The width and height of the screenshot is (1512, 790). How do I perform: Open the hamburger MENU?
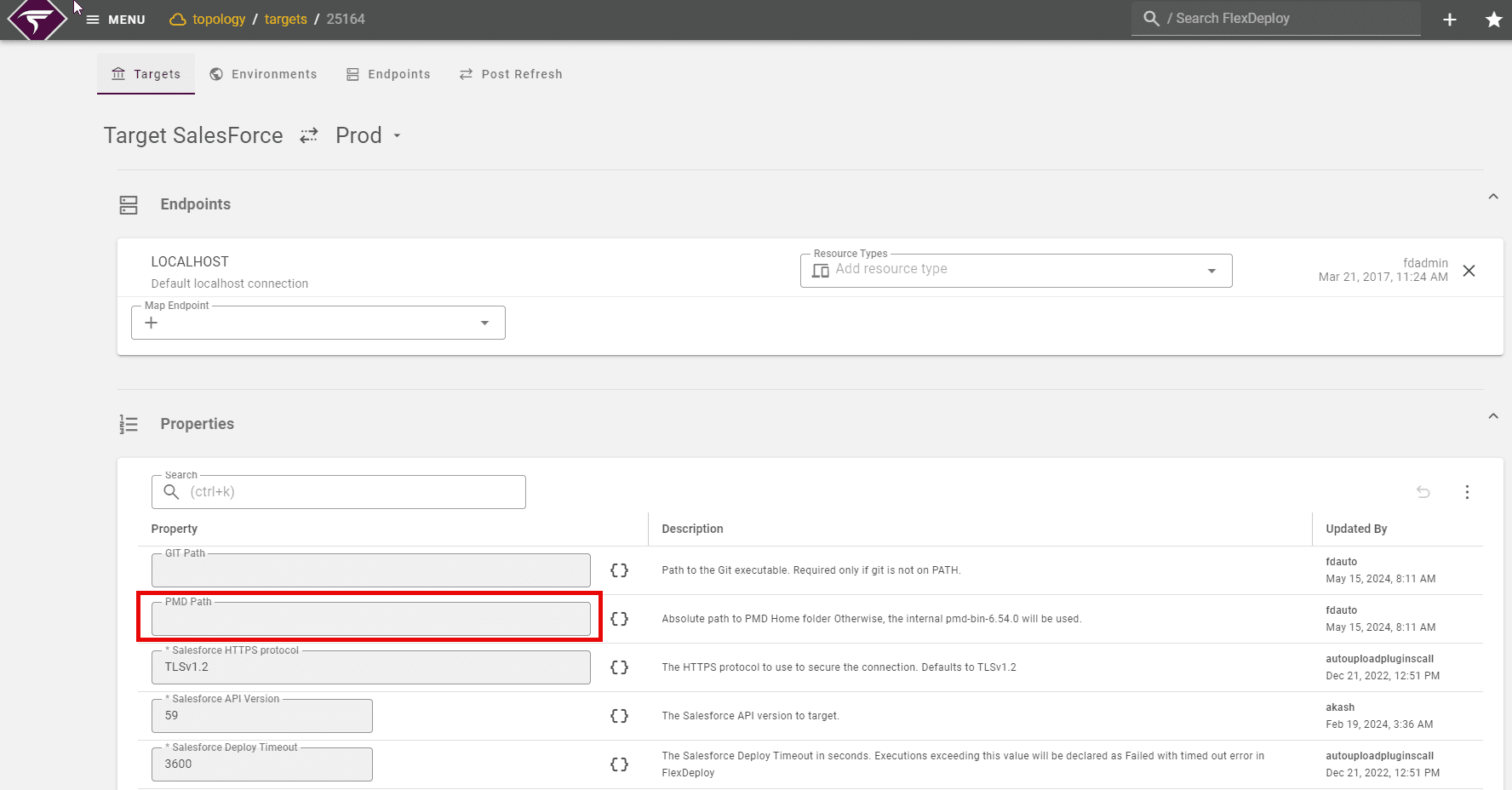point(116,20)
